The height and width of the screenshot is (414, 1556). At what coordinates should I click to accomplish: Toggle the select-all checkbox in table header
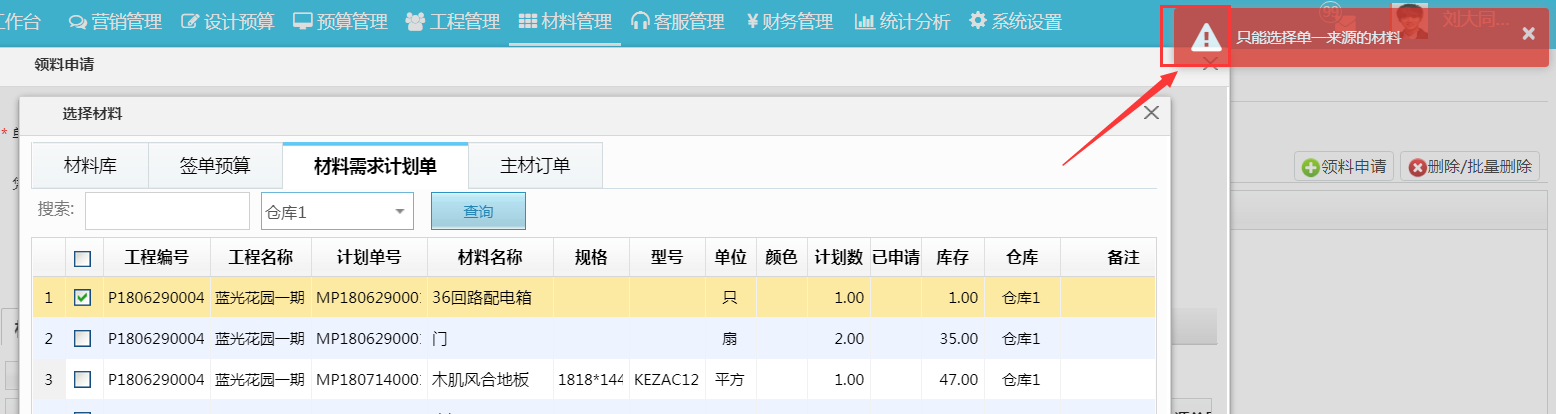click(83, 258)
